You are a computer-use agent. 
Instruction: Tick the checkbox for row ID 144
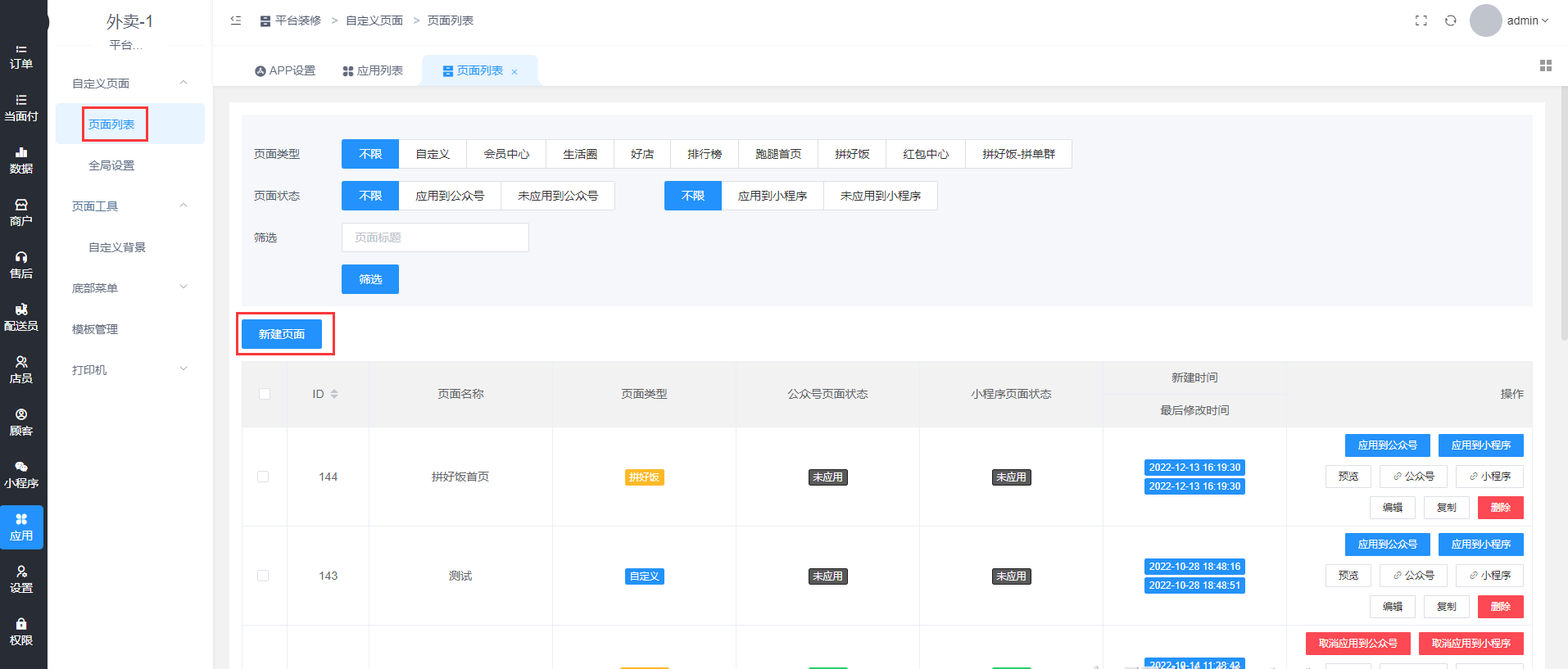(263, 477)
